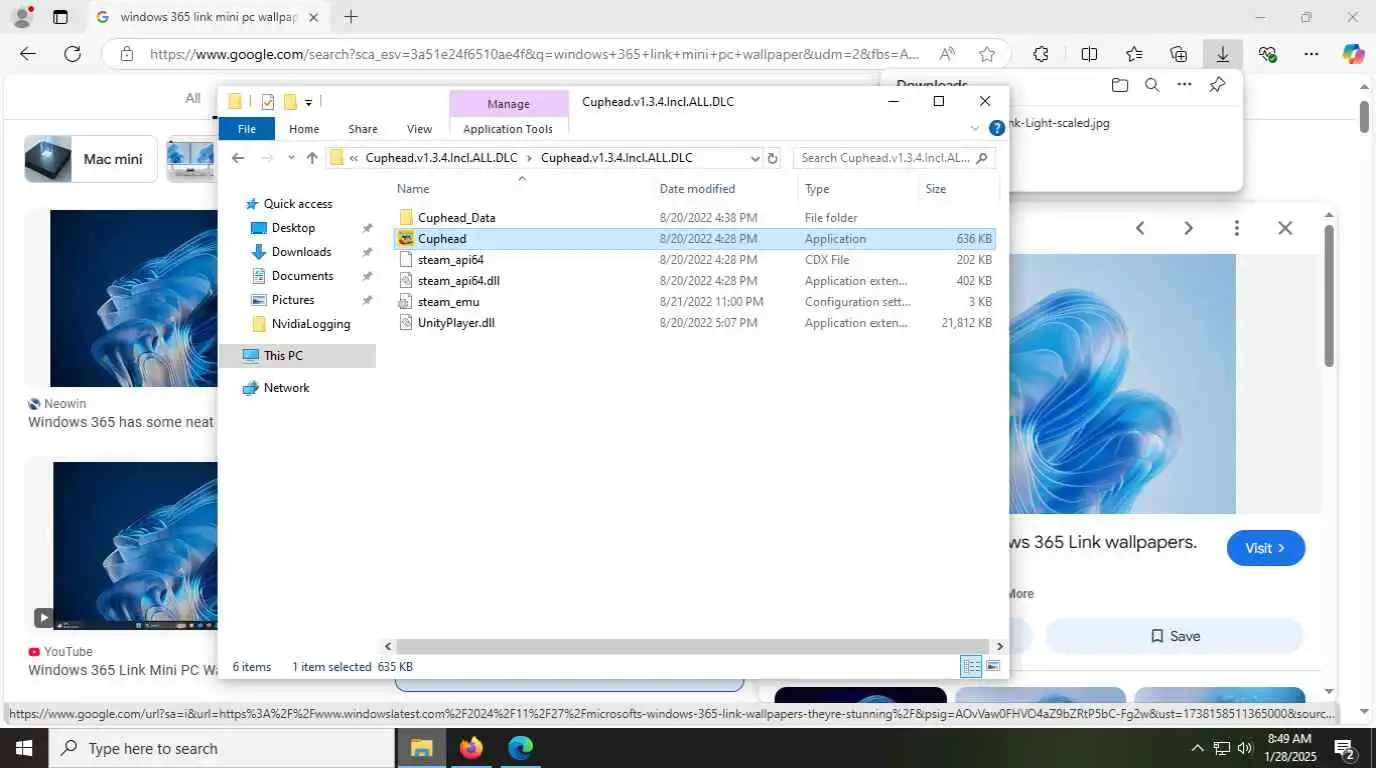Expand the Explorer ribbon chevron
Image resolution: width=1376 pixels, height=768 pixels.
coord(975,128)
